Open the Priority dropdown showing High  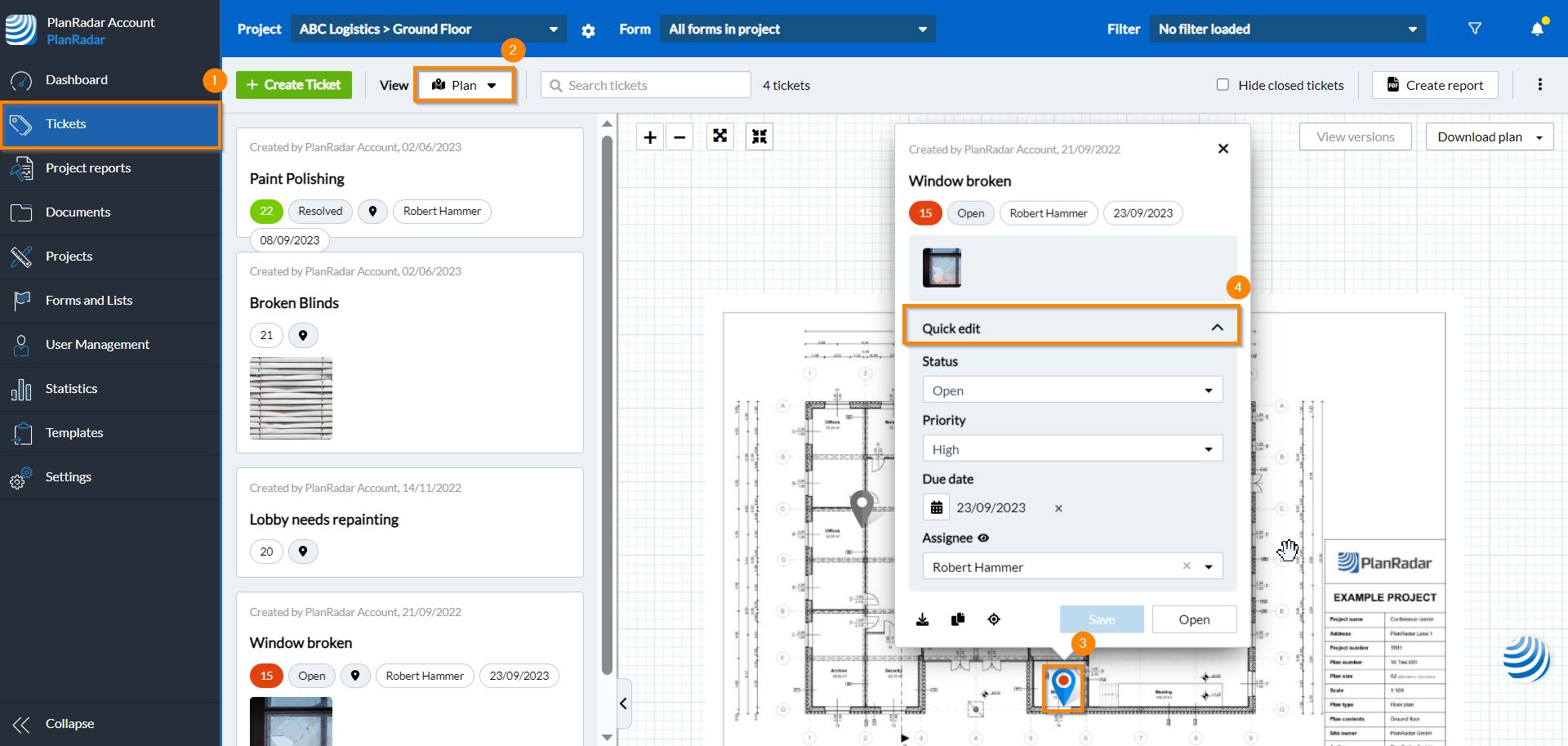pyautogui.click(x=1072, y=449)
